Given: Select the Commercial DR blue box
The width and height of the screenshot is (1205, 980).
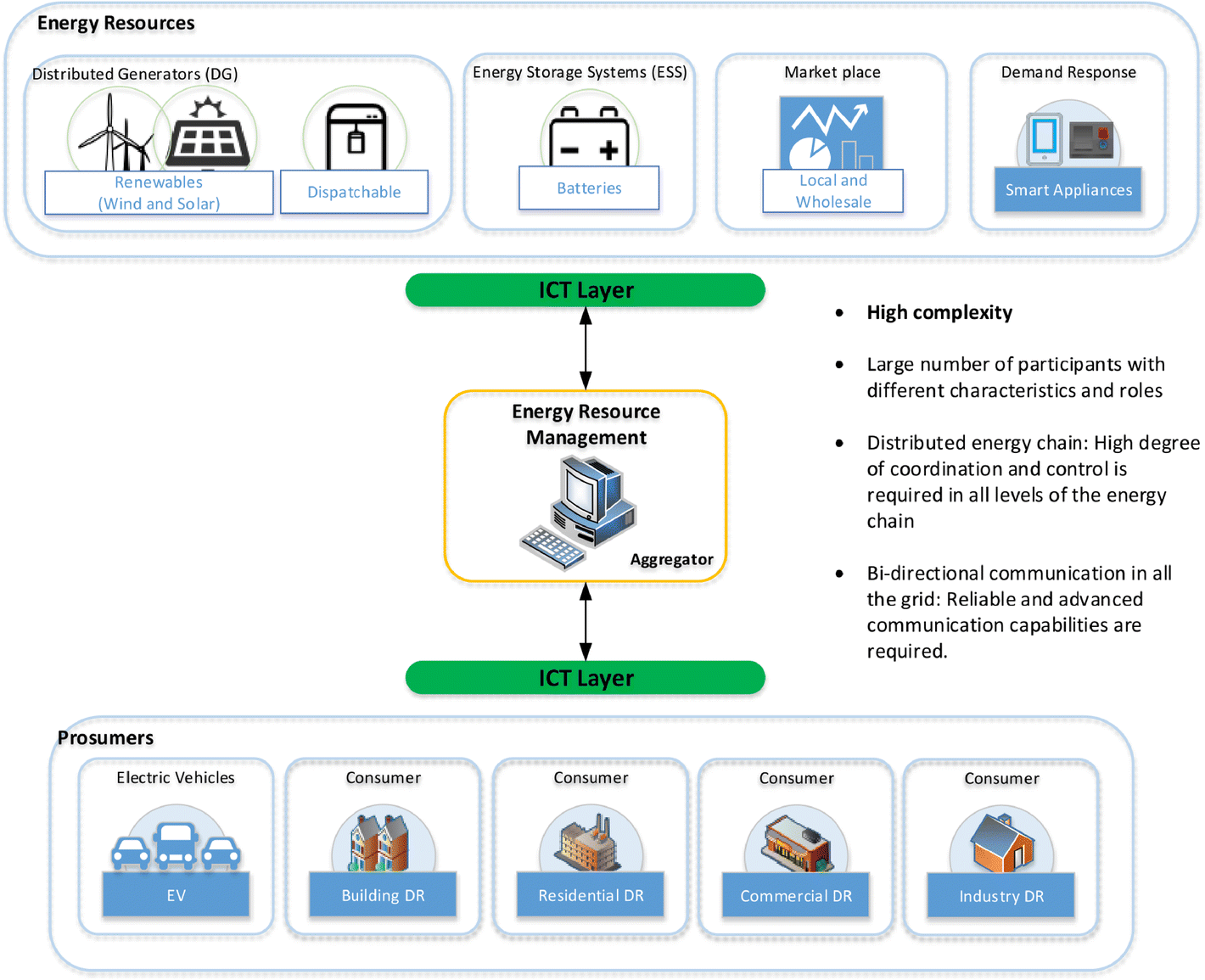Looking at the screenshot, I should (x=795, y=895).
